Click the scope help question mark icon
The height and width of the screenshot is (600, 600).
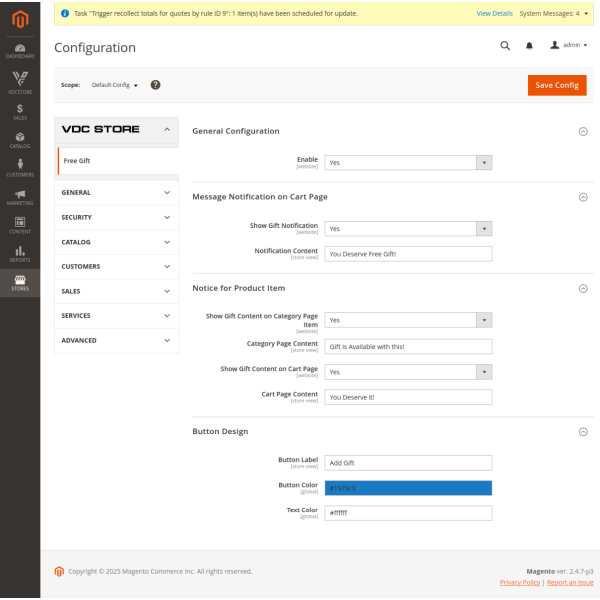156,85
